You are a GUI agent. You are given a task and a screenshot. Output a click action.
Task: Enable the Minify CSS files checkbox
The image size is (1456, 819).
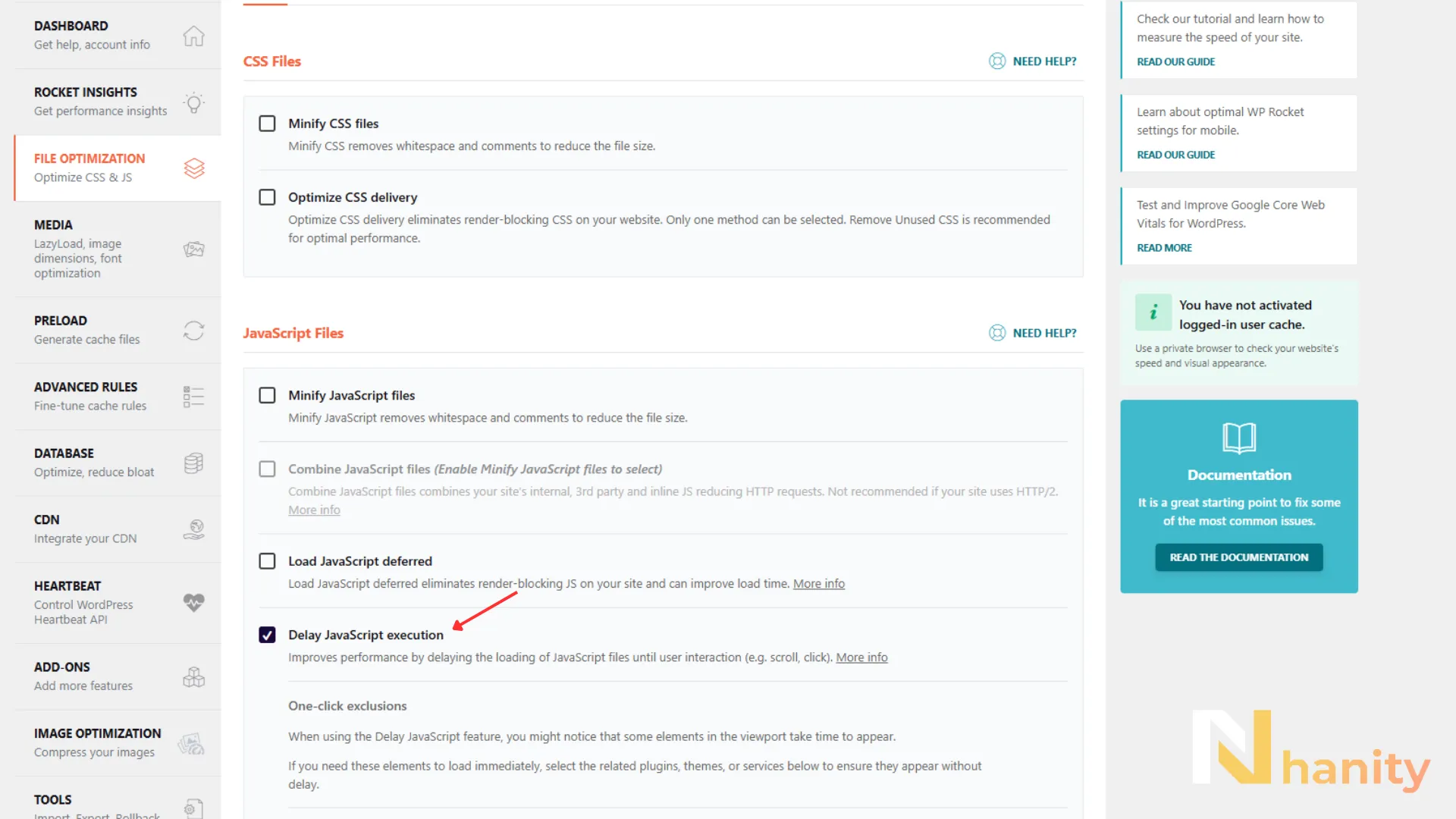(x=267, y=124)
